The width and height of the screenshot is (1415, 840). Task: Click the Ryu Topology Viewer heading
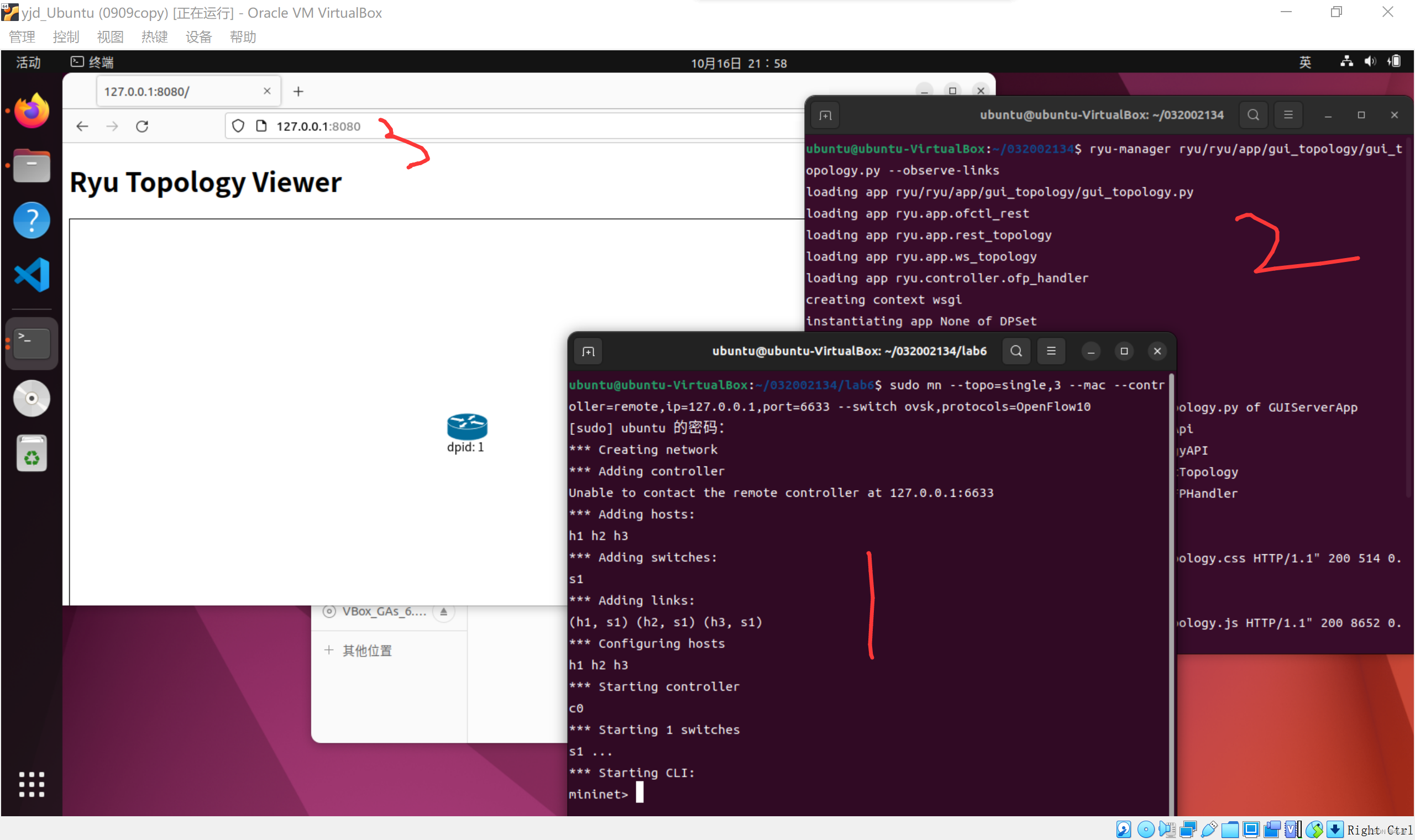click(206, 182)
